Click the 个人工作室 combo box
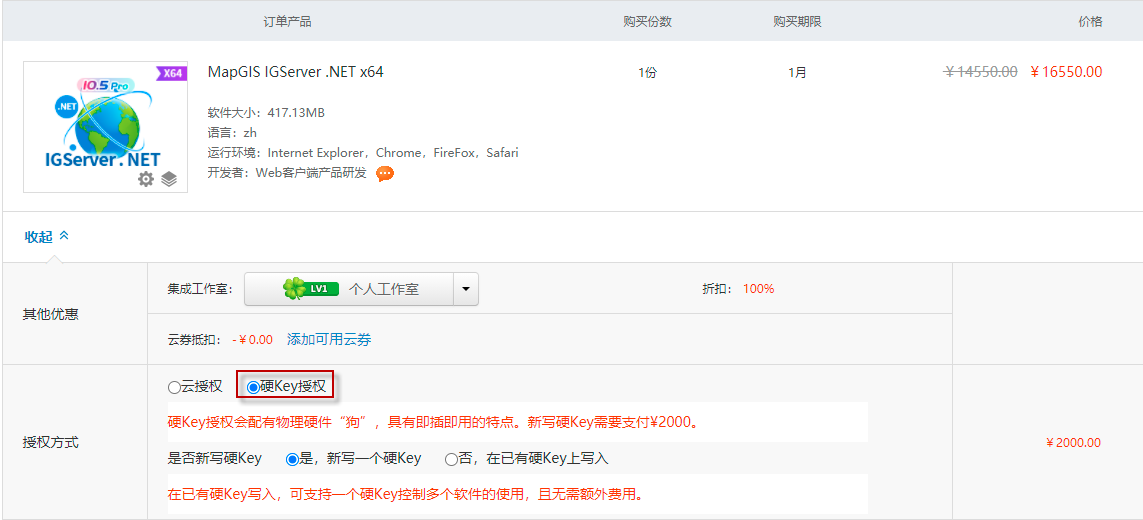The height and width of the screenshot is (520, 1143). coord(361,289)
